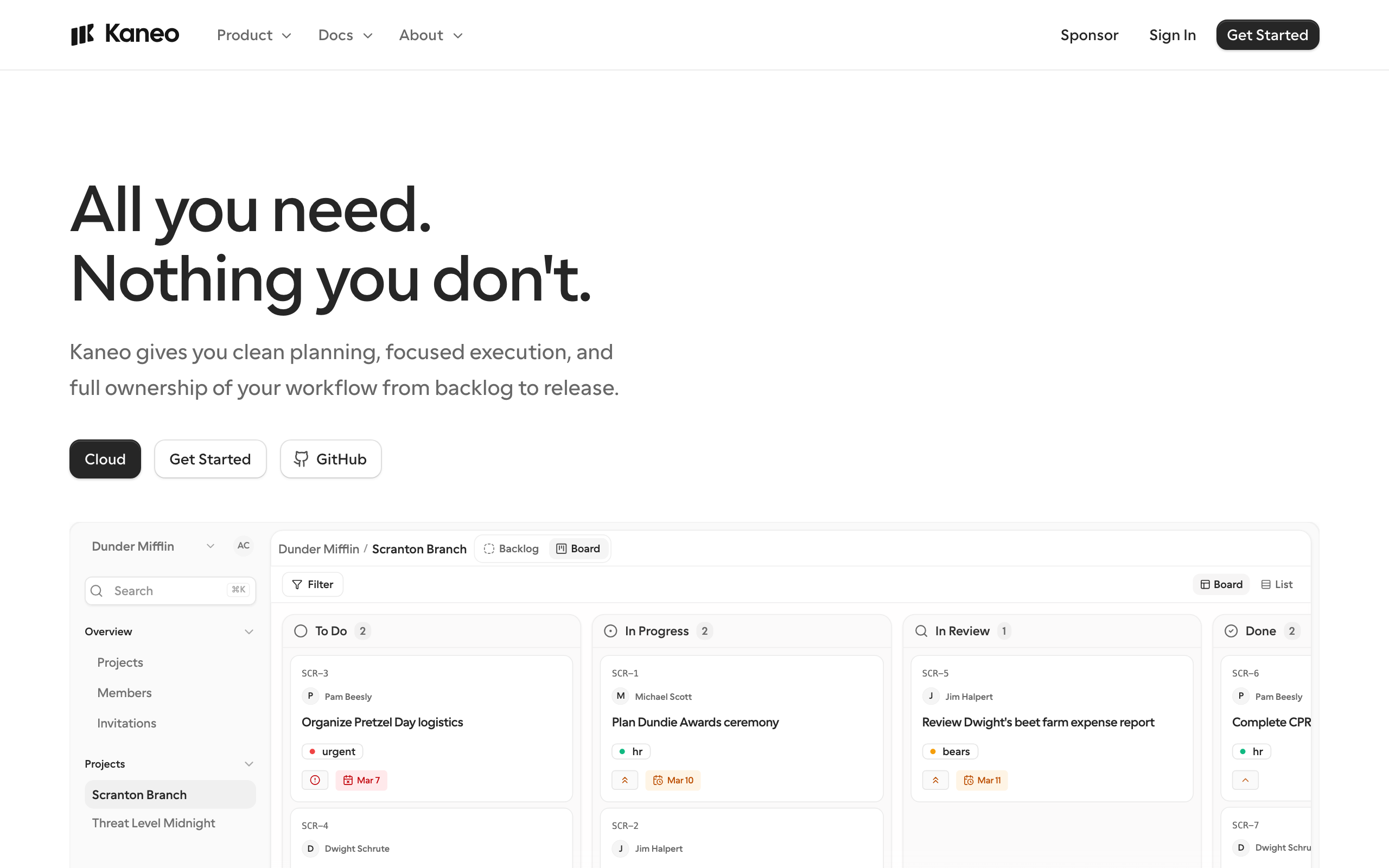This screenshot has height=868, width=1389.
Task: Click the urgent priority icon on SCR-3
Action: click(x=315, y=780)
